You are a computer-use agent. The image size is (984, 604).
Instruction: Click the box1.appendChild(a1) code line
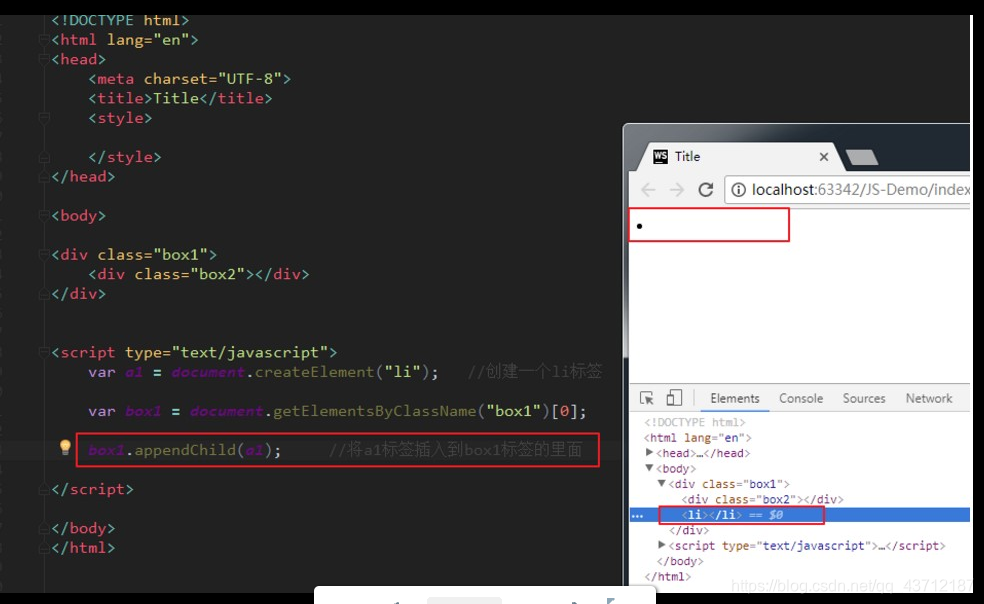[185, 450]
